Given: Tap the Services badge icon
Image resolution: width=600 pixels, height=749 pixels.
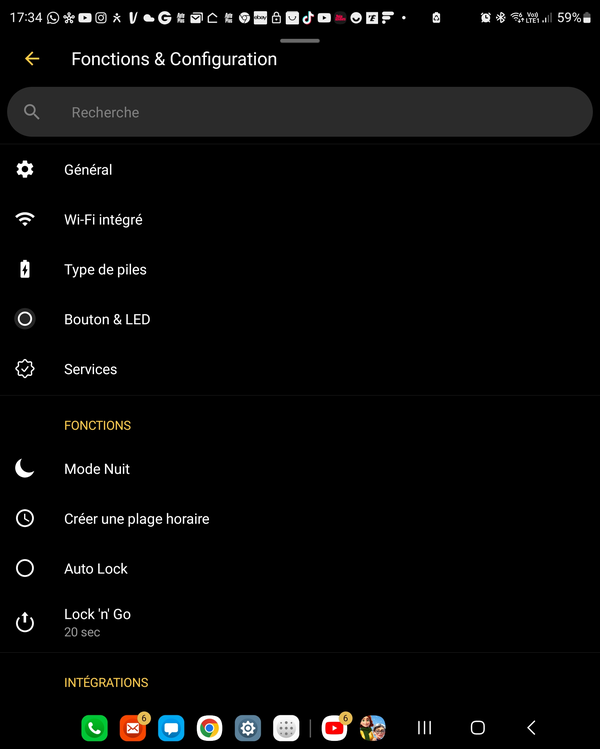Looking at the screenshot, I should click(25, 369).
